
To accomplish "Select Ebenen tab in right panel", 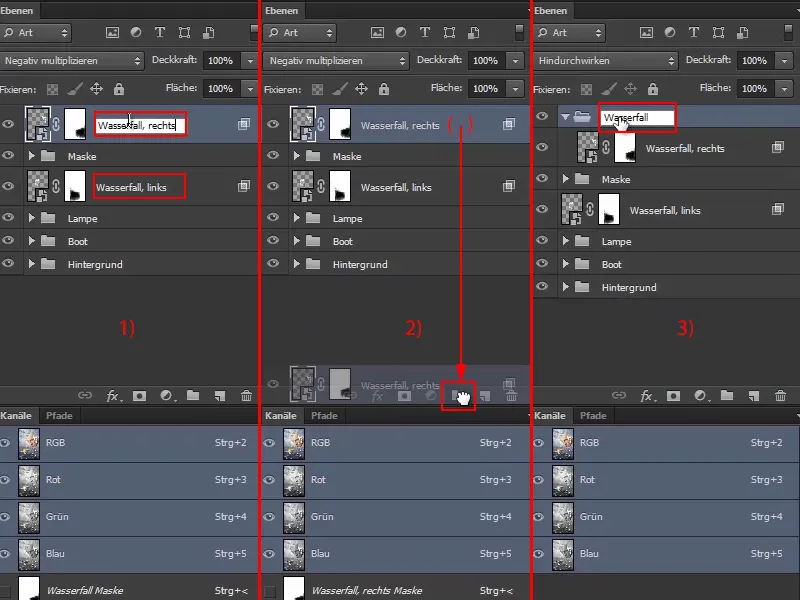I will point(551,10).
